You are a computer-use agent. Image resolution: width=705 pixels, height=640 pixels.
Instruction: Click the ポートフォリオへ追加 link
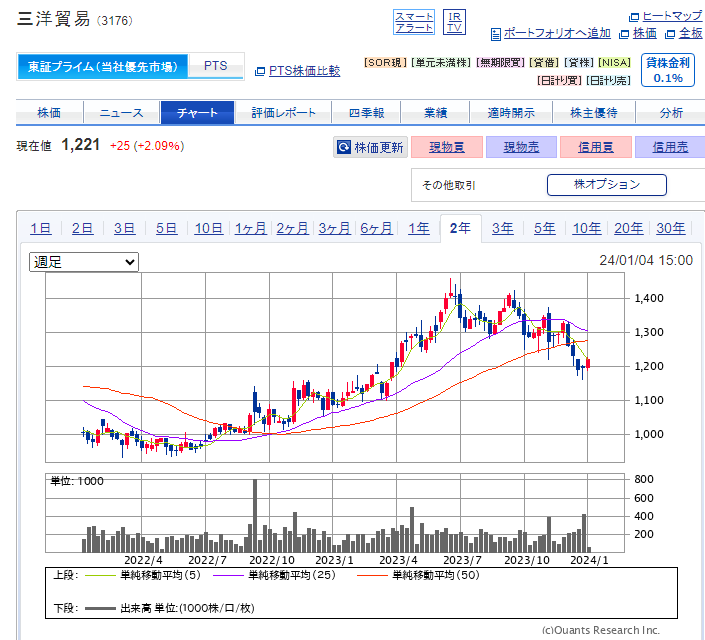(557, 33)
